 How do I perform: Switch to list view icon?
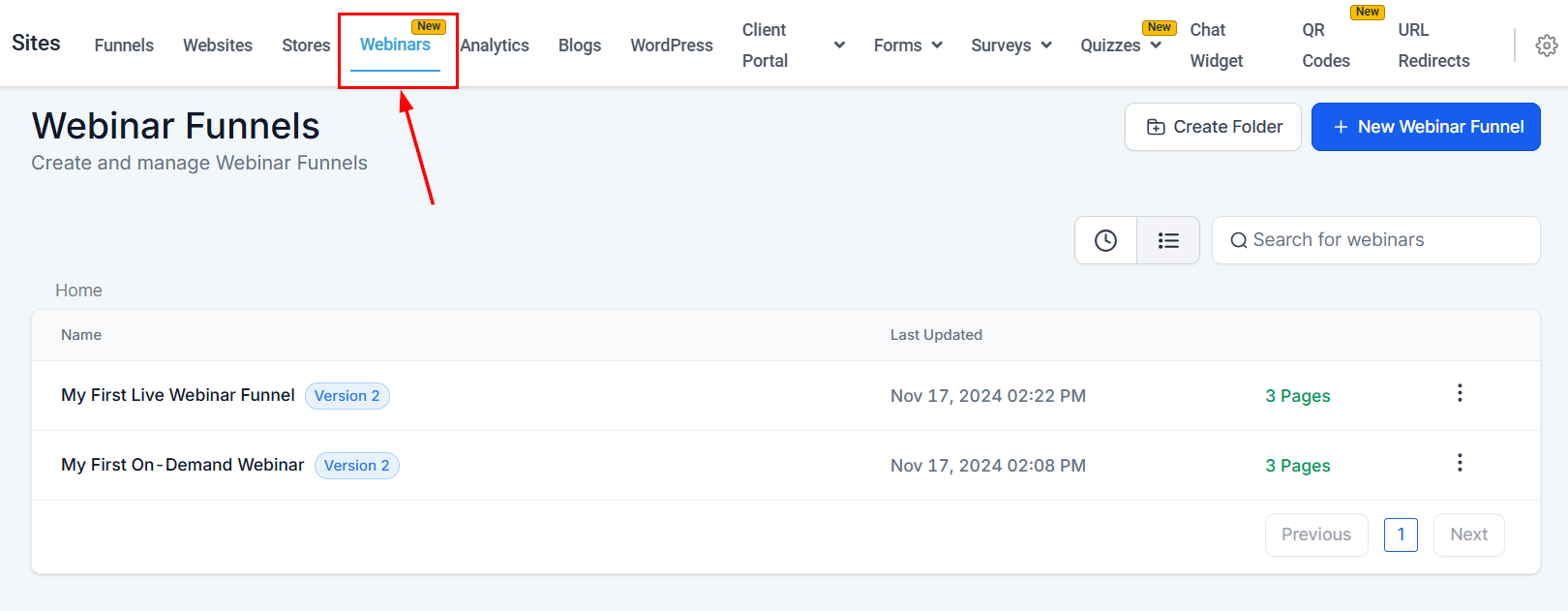(1168, 240)
